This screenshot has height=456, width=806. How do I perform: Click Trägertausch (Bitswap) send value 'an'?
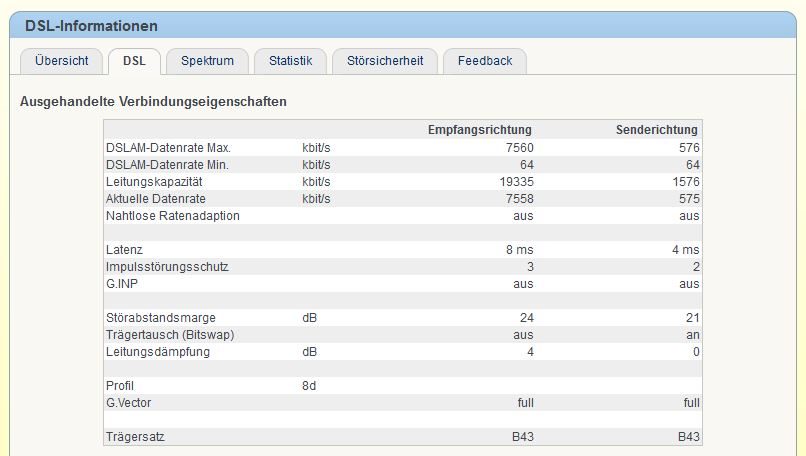point(692,335)
